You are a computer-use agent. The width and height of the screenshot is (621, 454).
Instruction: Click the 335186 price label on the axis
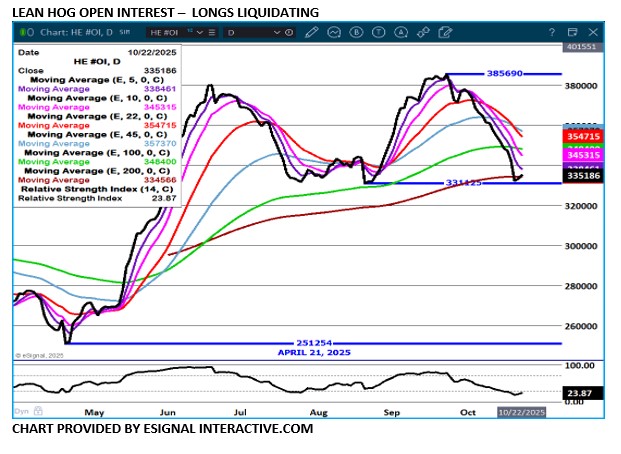point(583,174)
